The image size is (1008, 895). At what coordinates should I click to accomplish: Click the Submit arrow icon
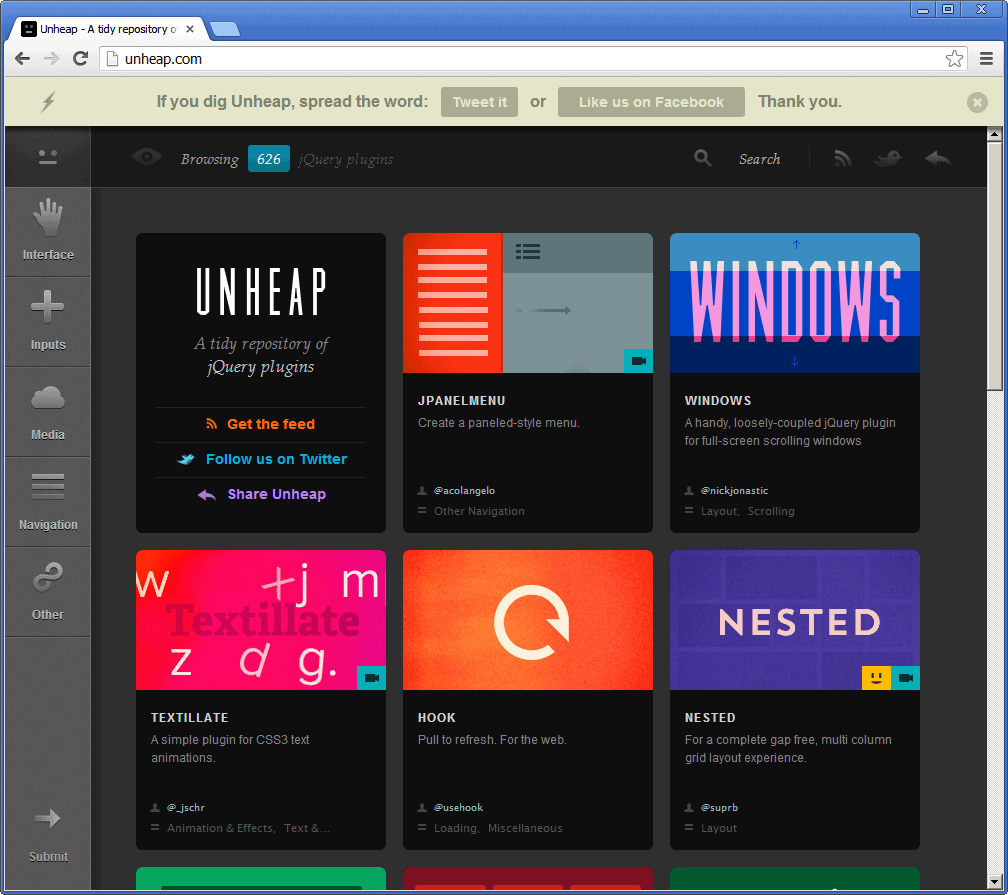(x=48, y=818)
